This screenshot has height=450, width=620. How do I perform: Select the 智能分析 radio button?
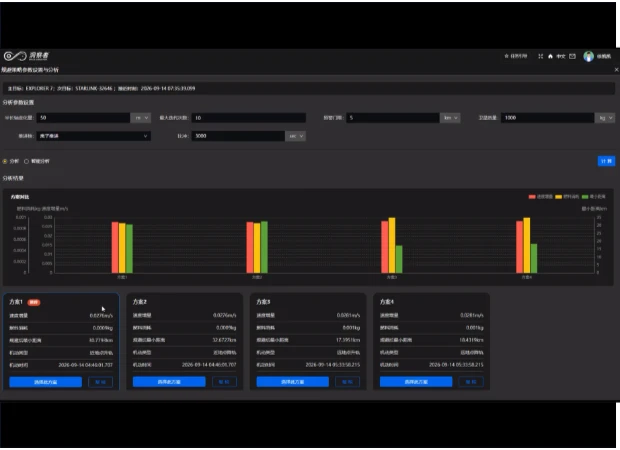(x=26, y=161)
